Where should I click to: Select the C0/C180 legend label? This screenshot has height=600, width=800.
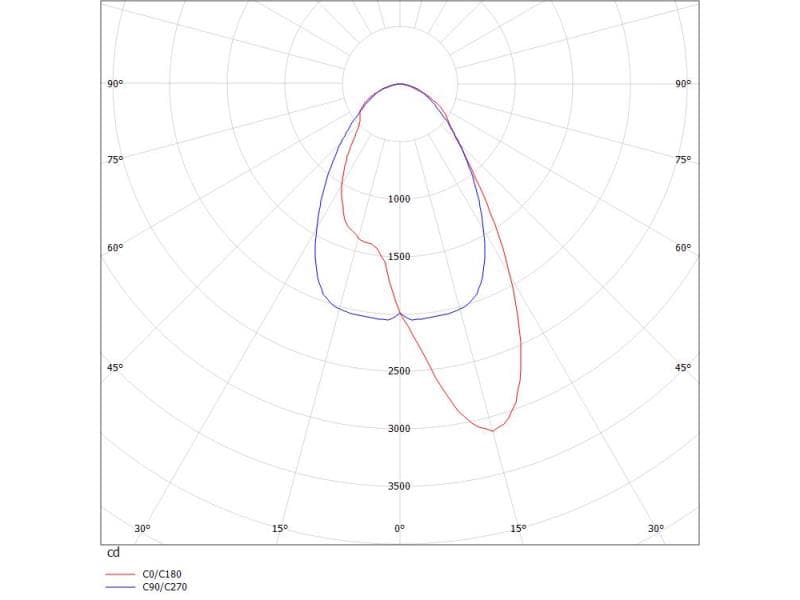tap(163, 575)
